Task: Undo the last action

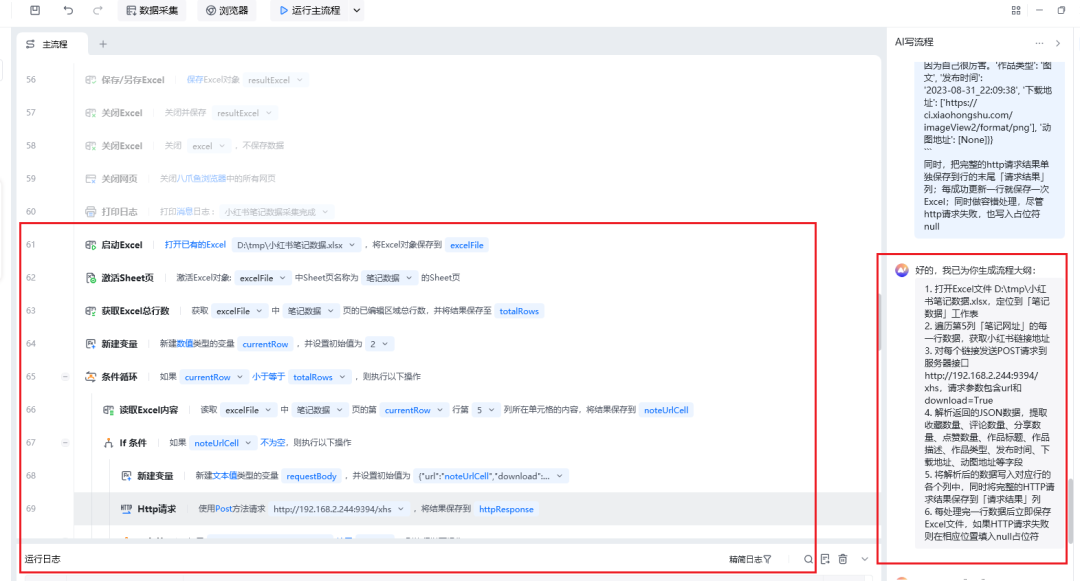Action: [x=67, y=10]
